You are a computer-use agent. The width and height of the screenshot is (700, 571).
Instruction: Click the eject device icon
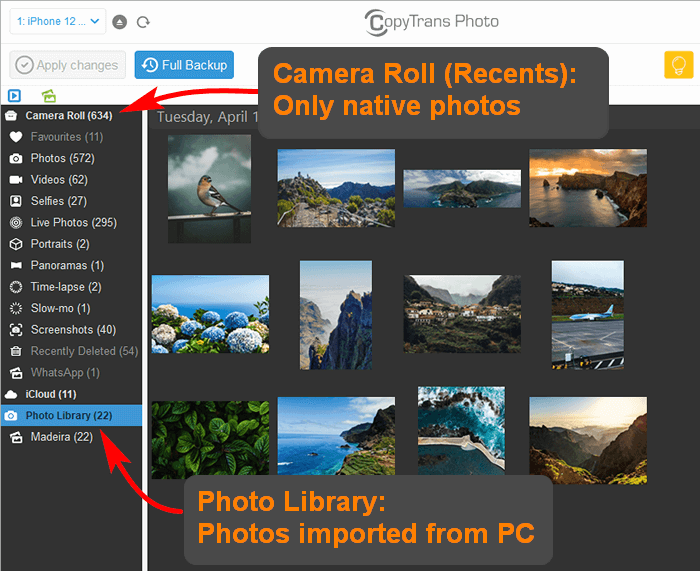coord(119,22)
